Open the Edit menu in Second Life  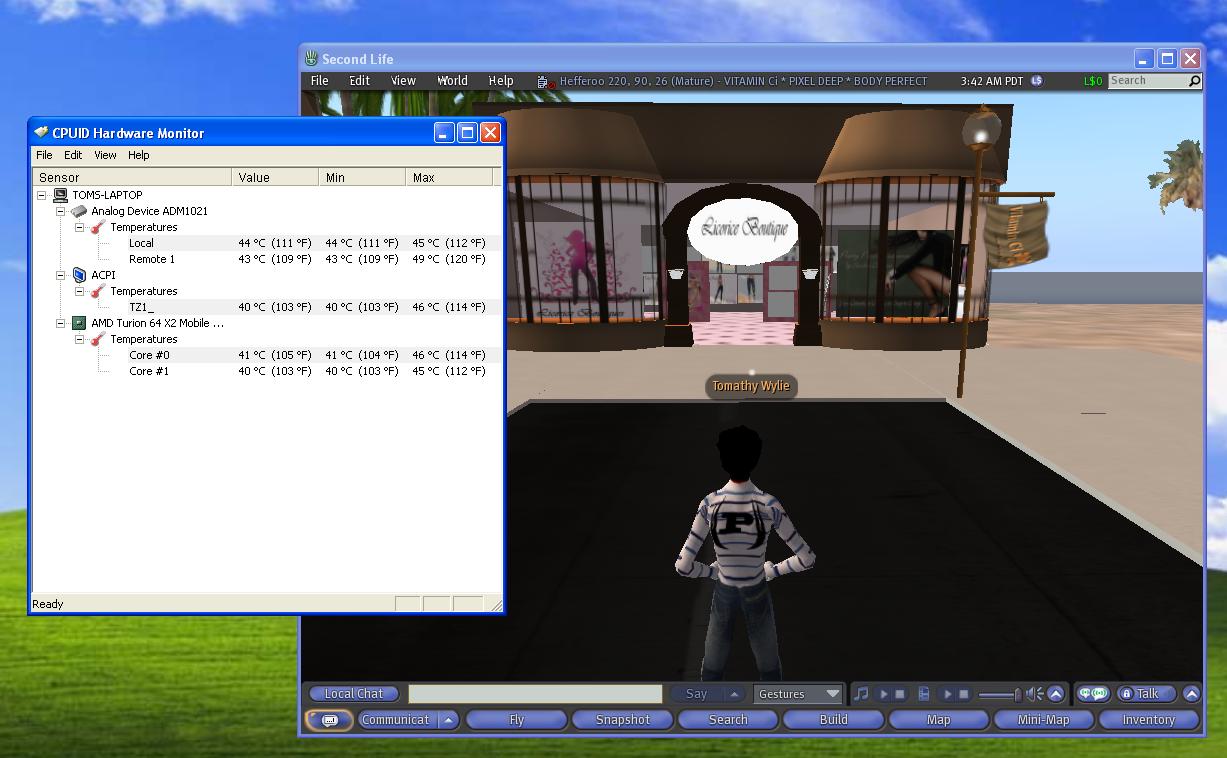pyautogui.click(x=359, y=81)
